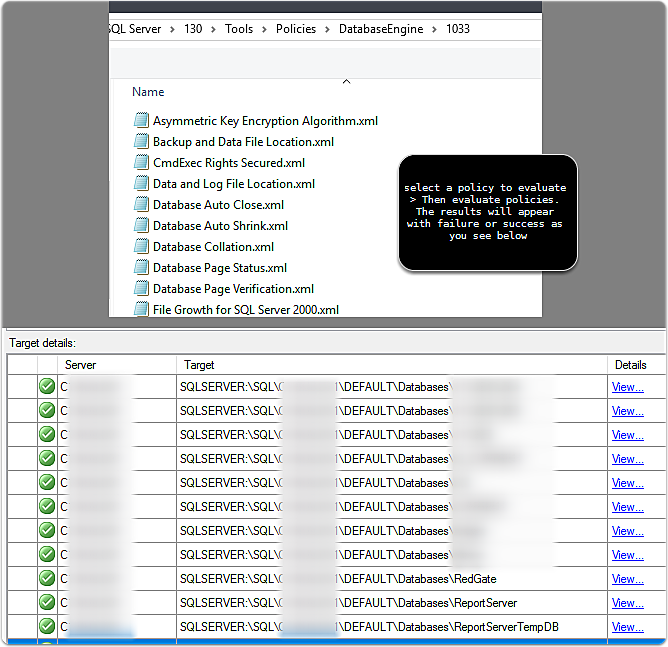This screenshot has width=668, height=647.
Task: Click the Database Collation.xml file icon
Action: 141,247
